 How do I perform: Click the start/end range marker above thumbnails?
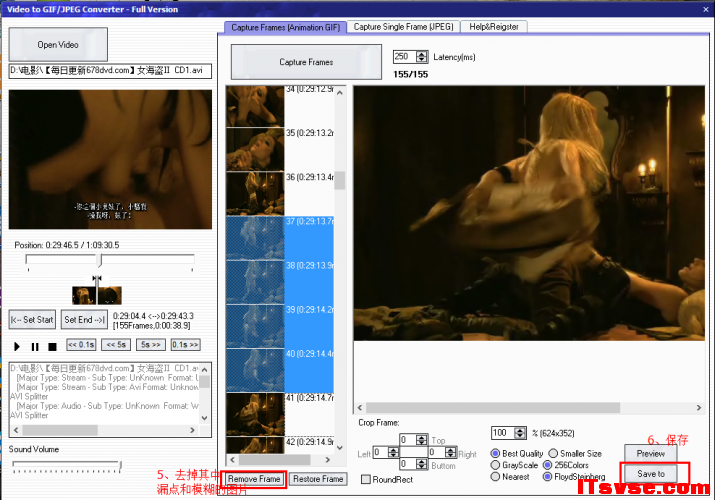(97, 278)
